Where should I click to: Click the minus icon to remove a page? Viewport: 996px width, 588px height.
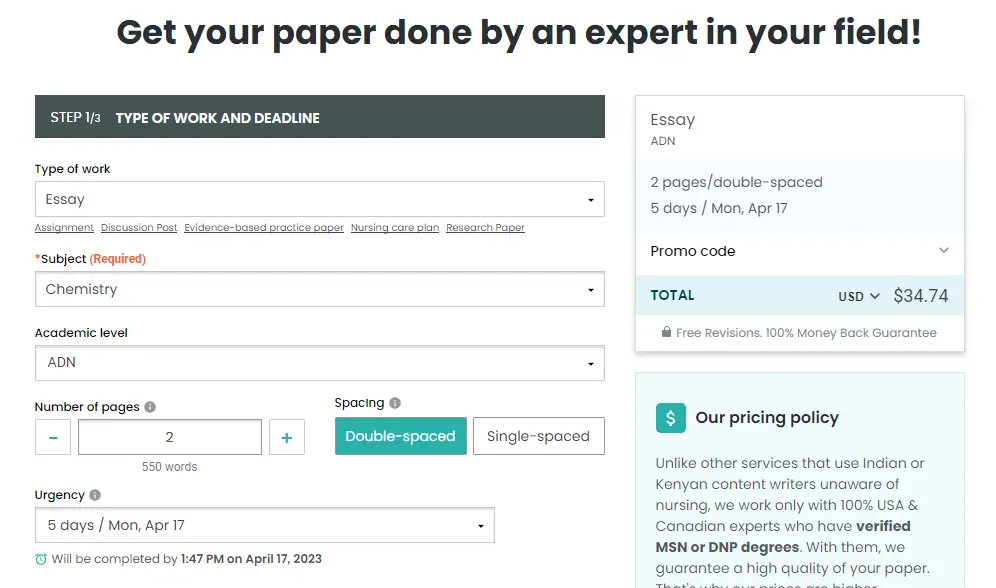(52, 437)
